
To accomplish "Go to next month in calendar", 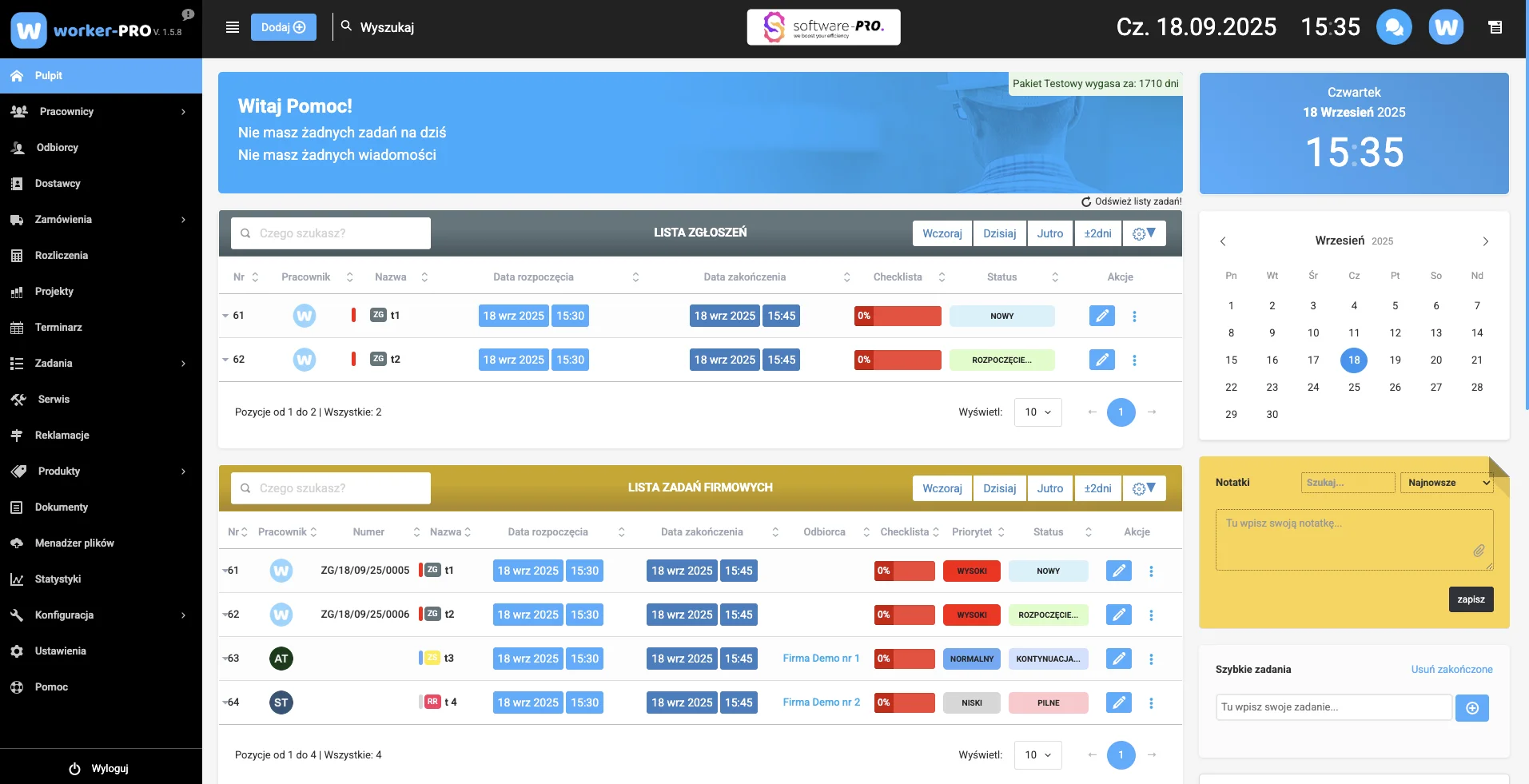I will point(1485,241).
